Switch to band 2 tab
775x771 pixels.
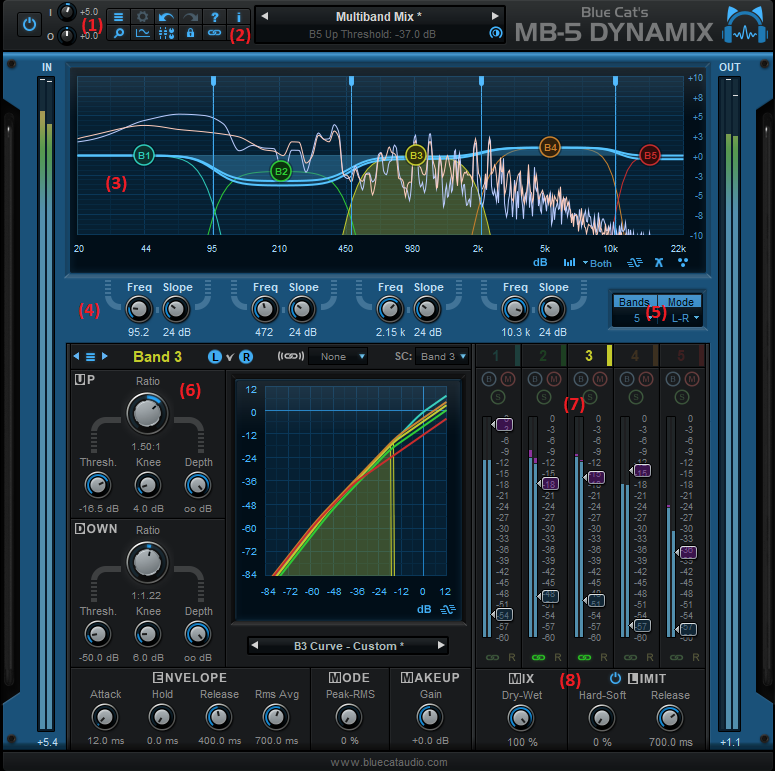coord(545,355)
